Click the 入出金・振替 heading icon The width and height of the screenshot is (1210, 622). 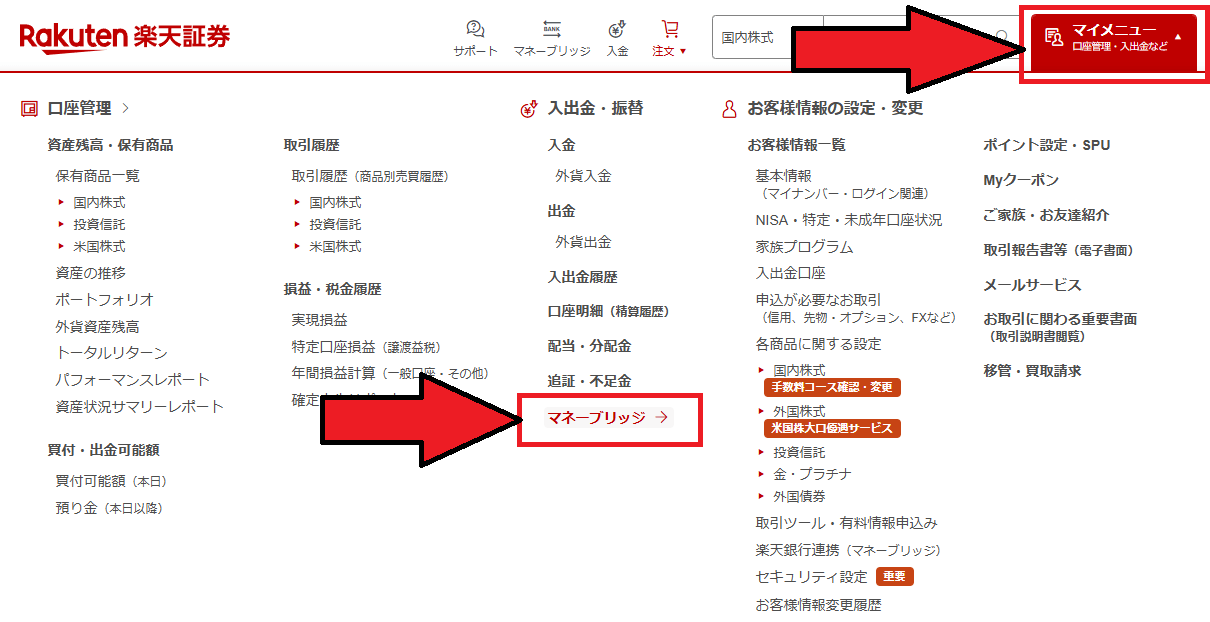click(x=530, y=108)
